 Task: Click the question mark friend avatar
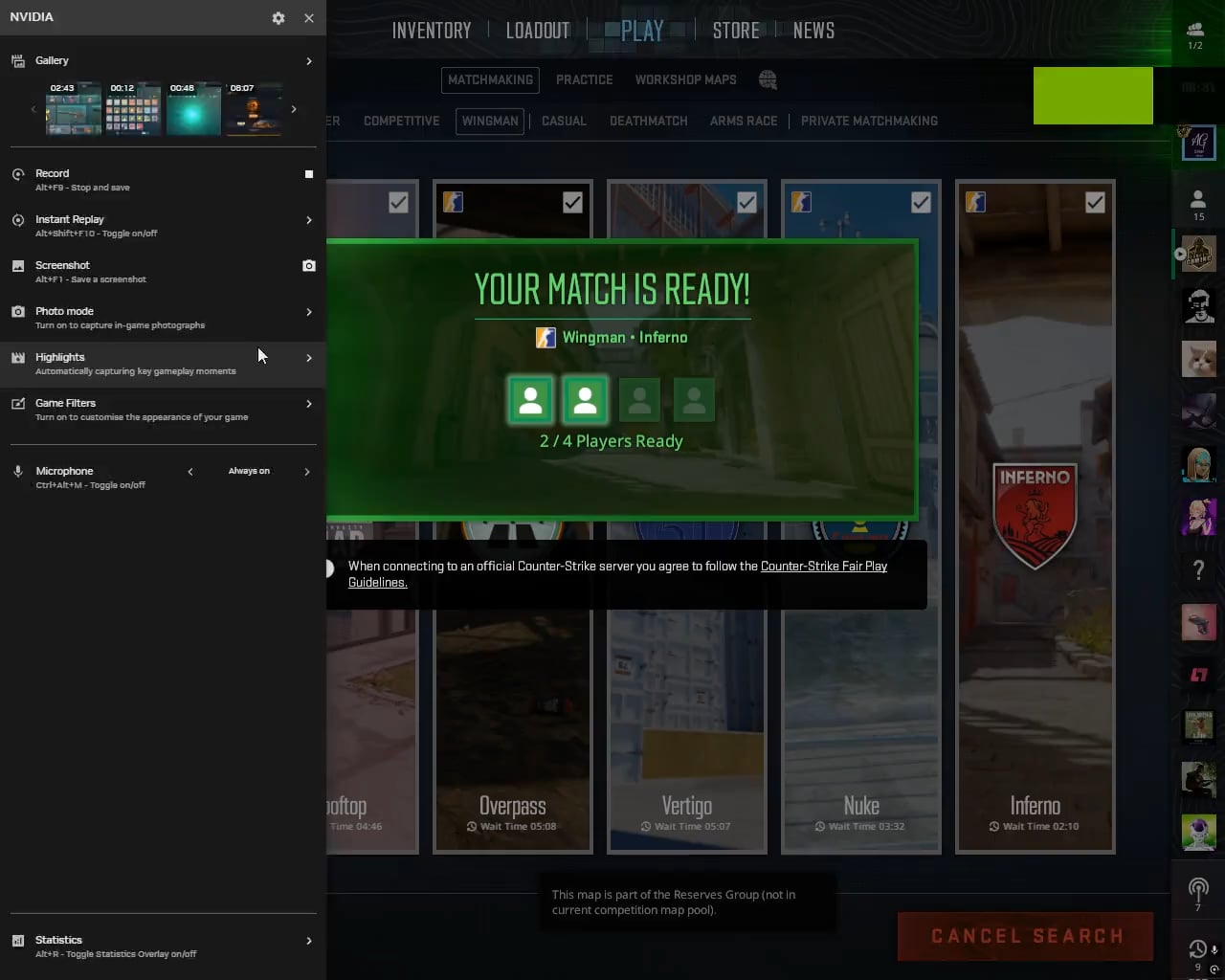pos(1198,570)
